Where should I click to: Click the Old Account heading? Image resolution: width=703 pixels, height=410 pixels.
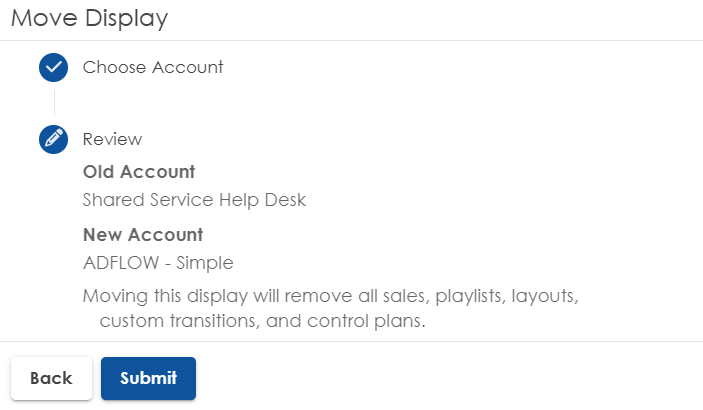coord(138,171)
